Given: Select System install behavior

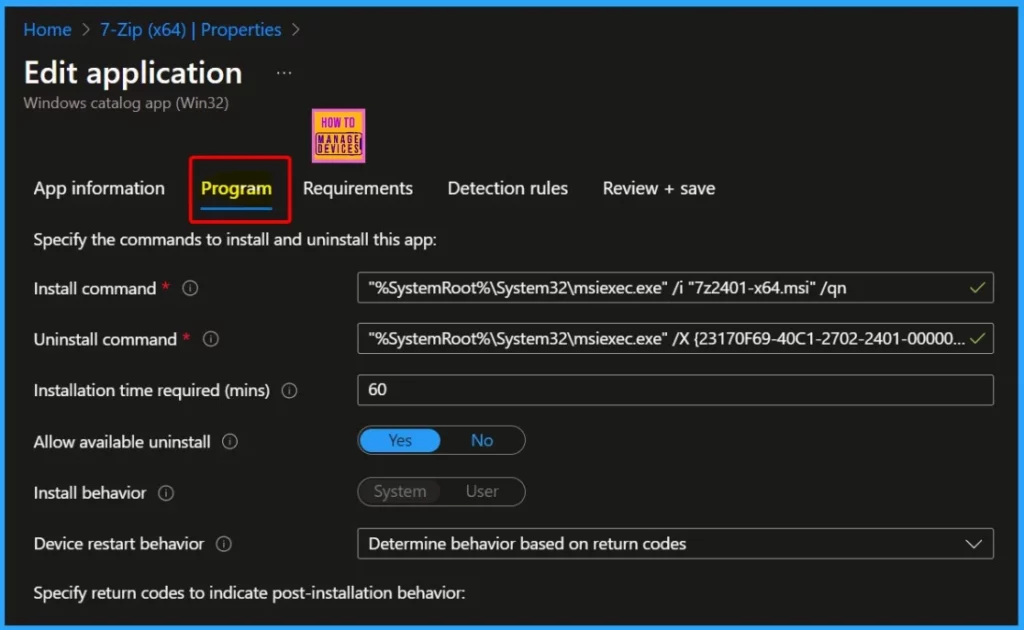Looking at the screenshot, I should (400, 492).
